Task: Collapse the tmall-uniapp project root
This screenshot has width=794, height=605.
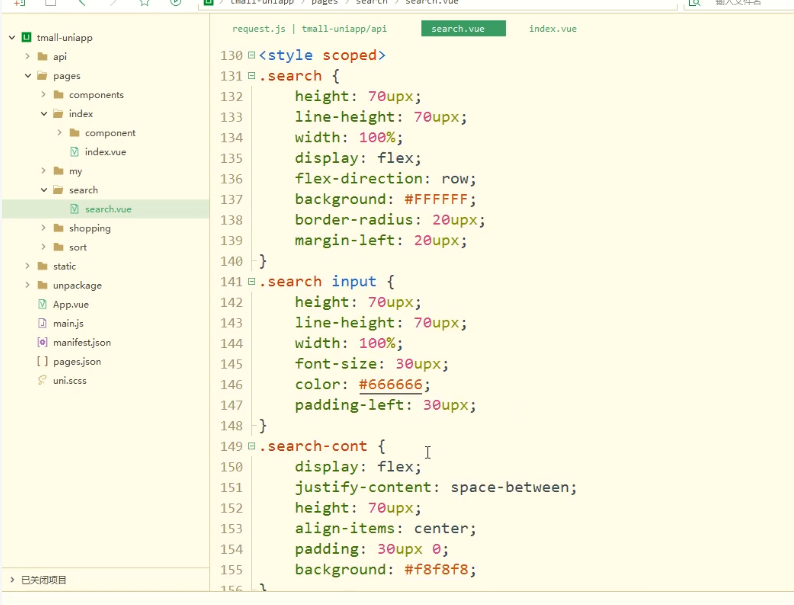Action: coord(12,37)
